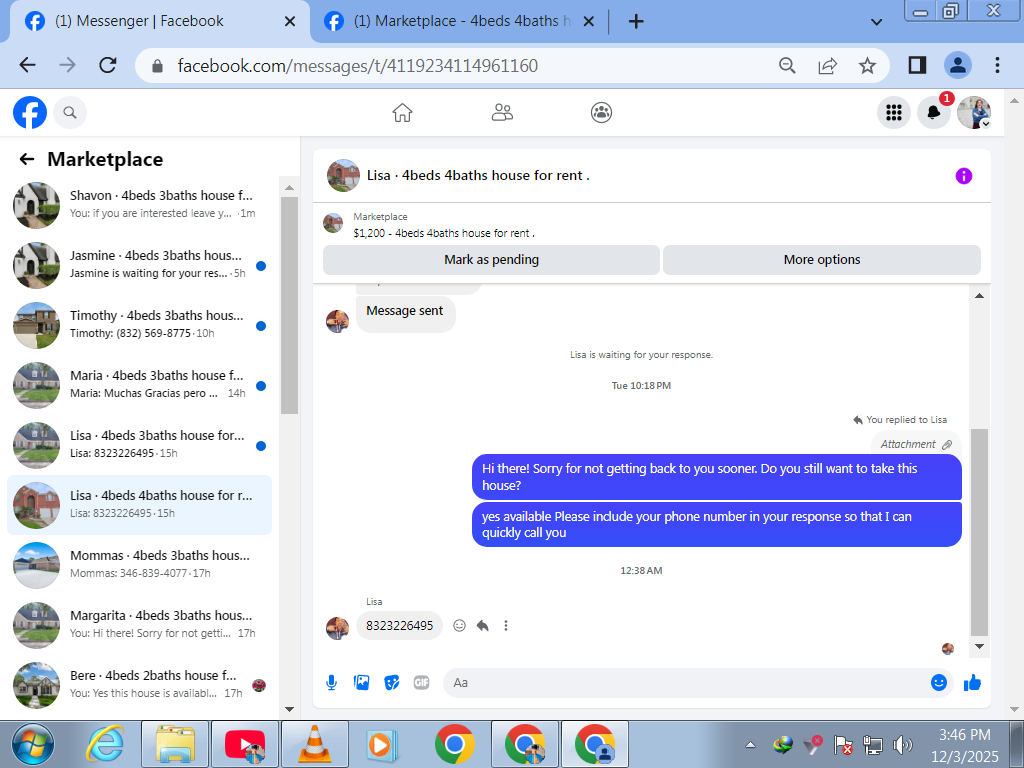Open more actions dots beside 8323226495
Screen dimensions: 1024x768
point(505,626)
